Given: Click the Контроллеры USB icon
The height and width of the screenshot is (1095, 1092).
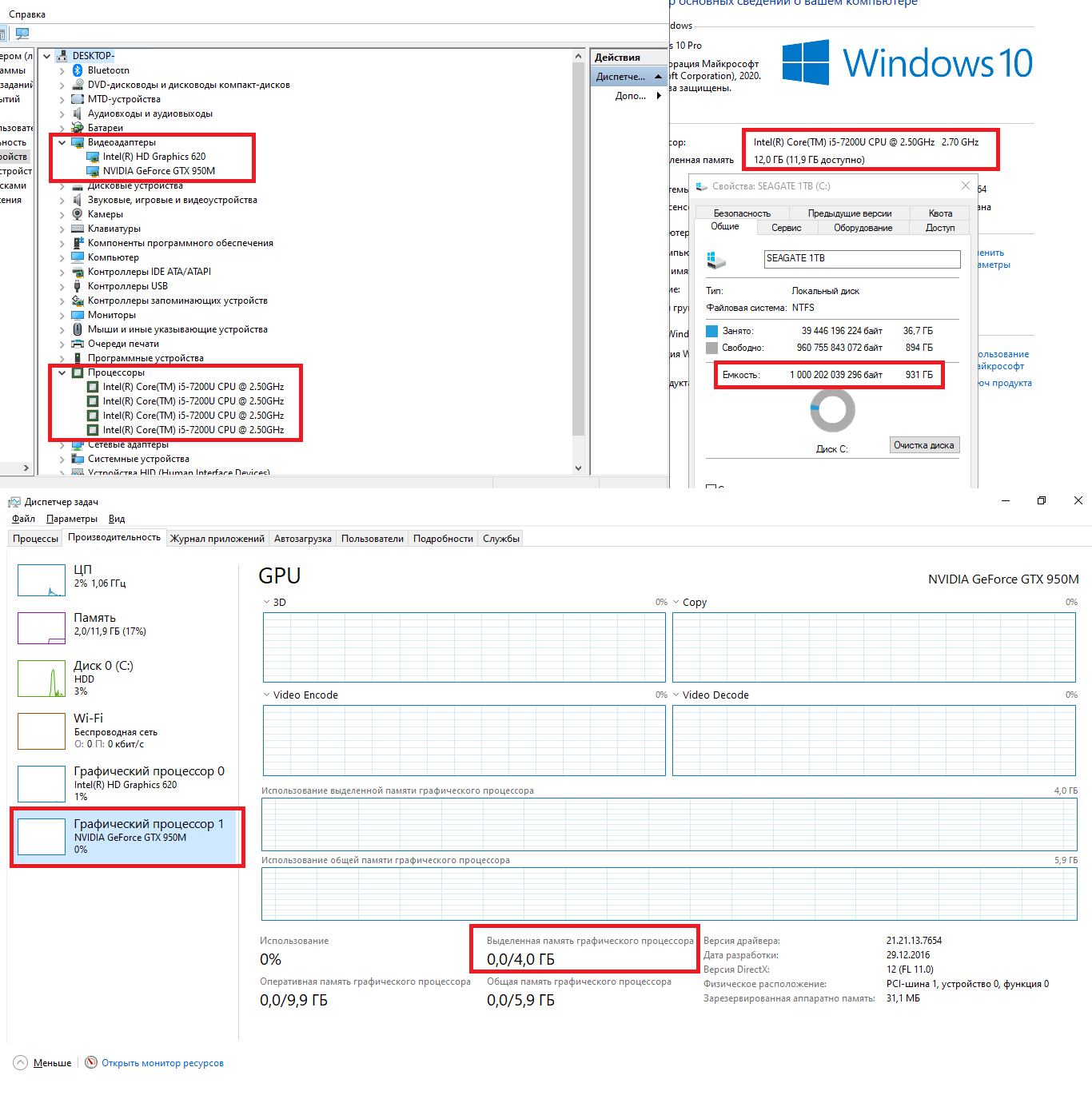Looking at the screenshot, I should pos(78,286).
